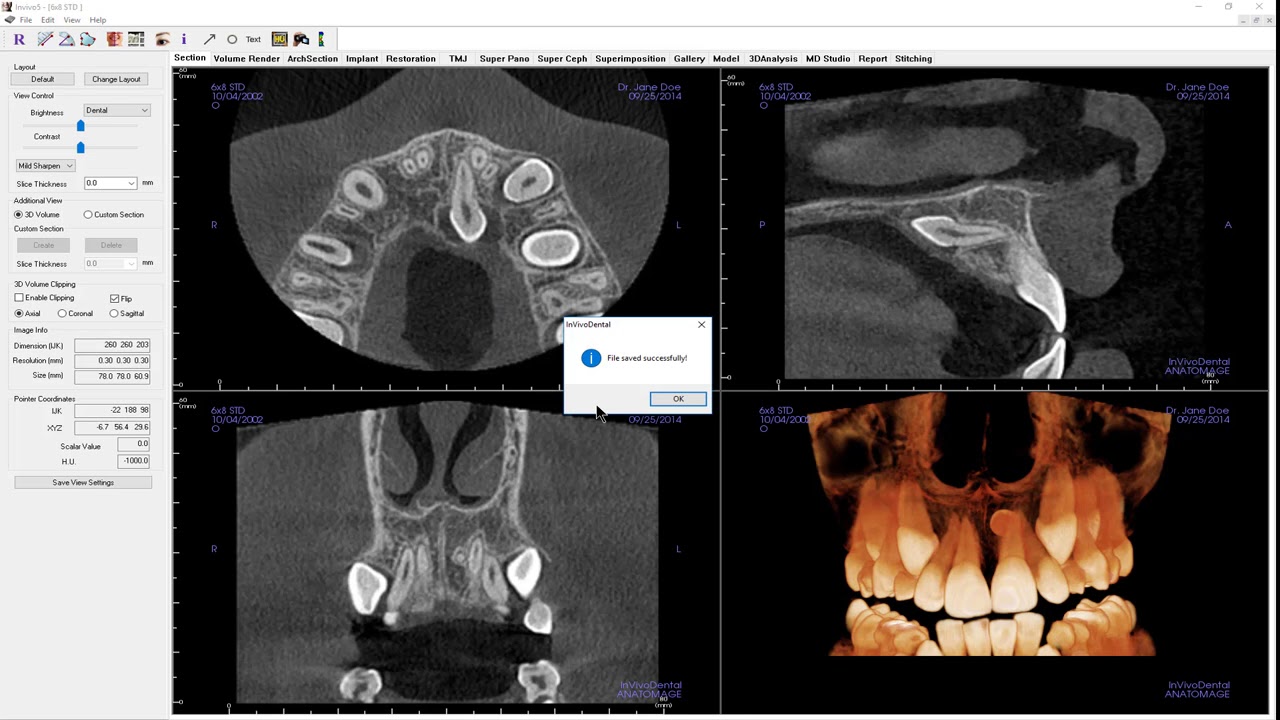Viewport: 1280px width, 720px height.
Task: Select the distance measurement ruler tool
Action: click(45, 39)
